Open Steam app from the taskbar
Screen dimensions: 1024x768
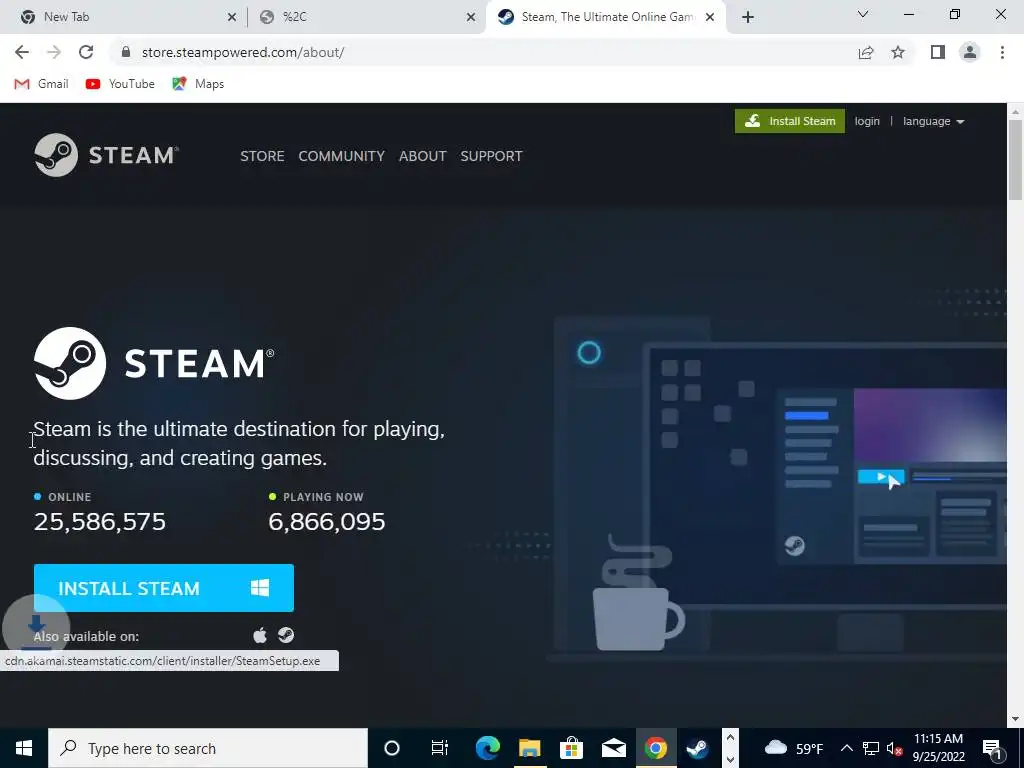point(697,748)
